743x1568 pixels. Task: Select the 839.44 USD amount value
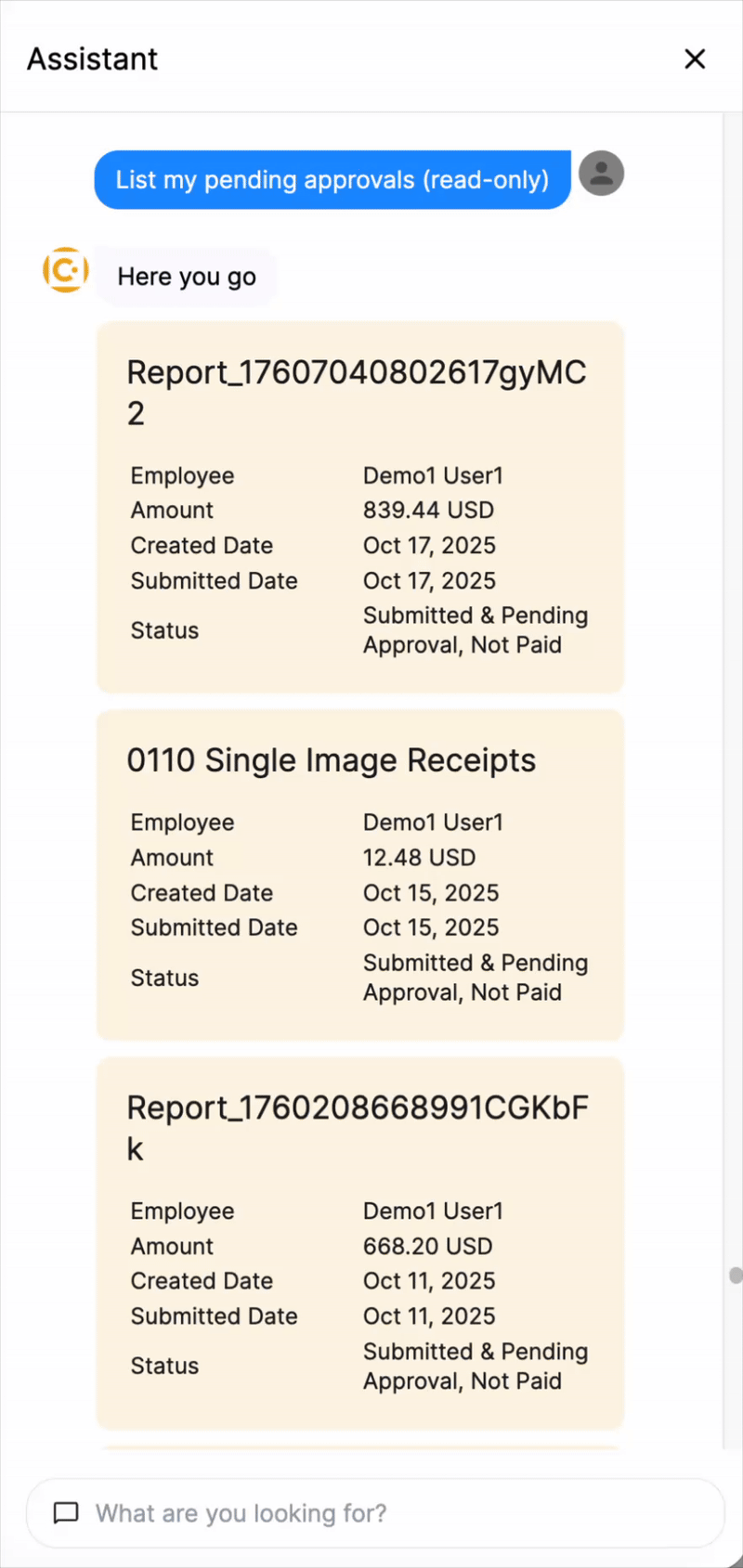(x=428, y=511)
